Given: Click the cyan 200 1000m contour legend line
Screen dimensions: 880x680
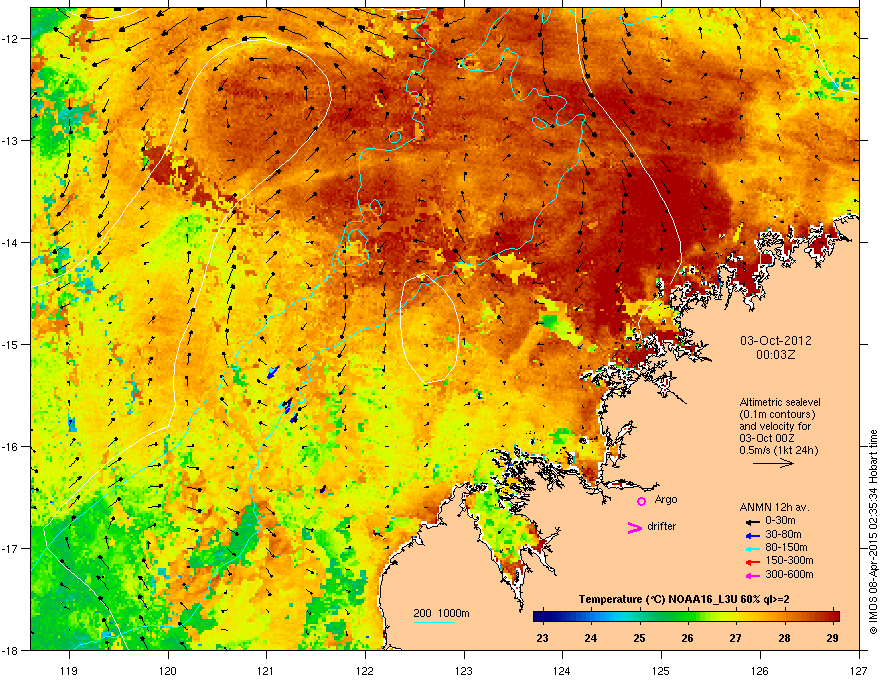Looking at the screenshot, I should [432, 623].
